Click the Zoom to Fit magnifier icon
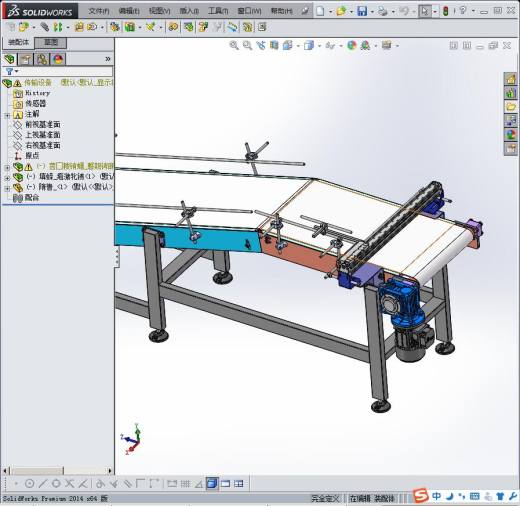Image resolution: width=520 pixels, height=506 pixels. click(234, 45)
